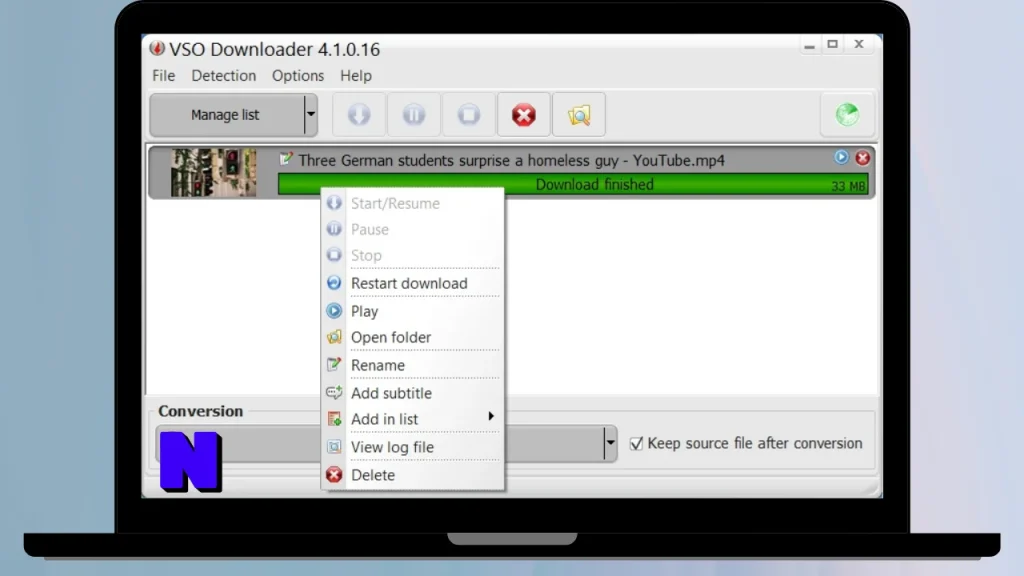
Task: Select Play in the context menu
Action: pos(413,312)
